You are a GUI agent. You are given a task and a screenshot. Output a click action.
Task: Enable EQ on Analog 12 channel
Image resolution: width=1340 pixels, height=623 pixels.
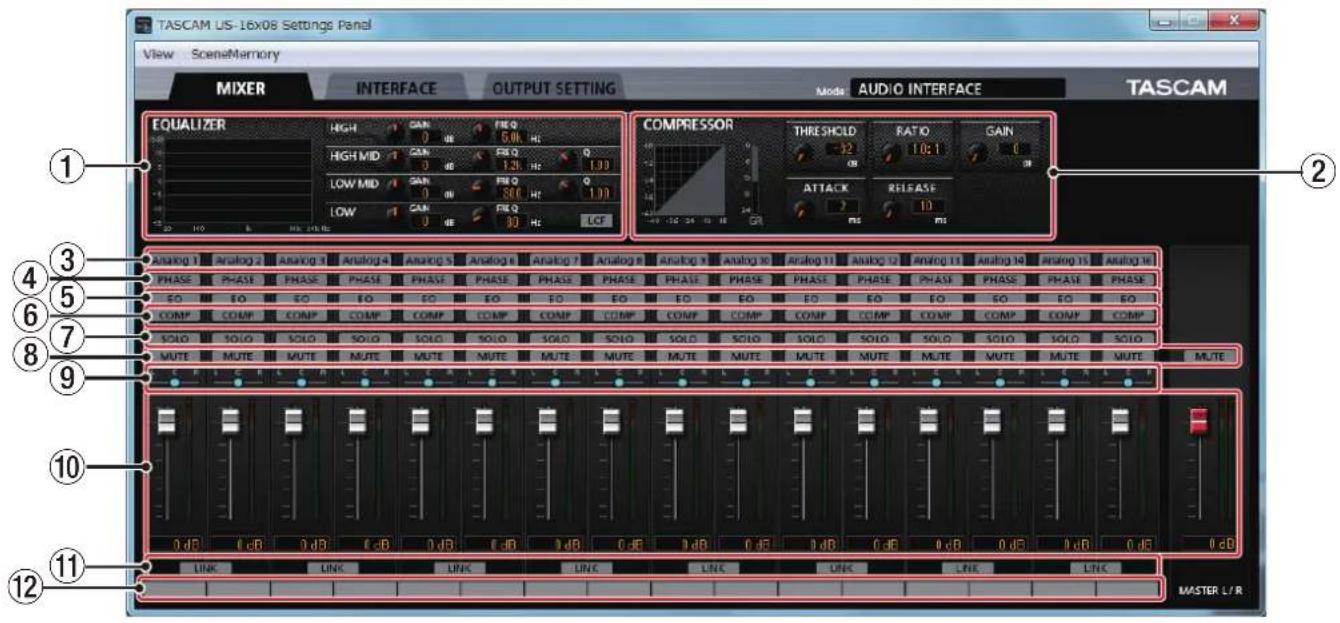[x=875, y=298]
